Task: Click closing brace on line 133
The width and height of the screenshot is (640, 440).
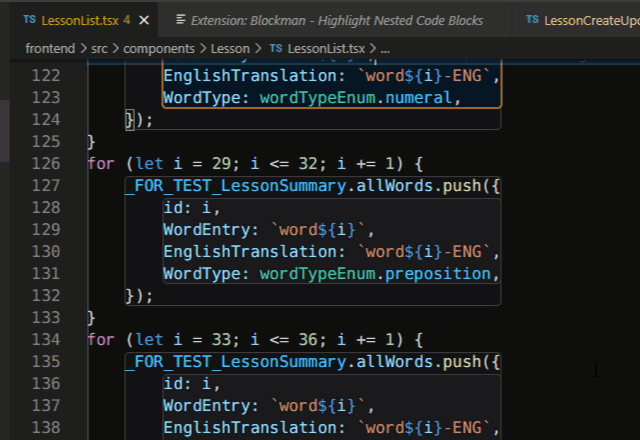Action: 91,318
